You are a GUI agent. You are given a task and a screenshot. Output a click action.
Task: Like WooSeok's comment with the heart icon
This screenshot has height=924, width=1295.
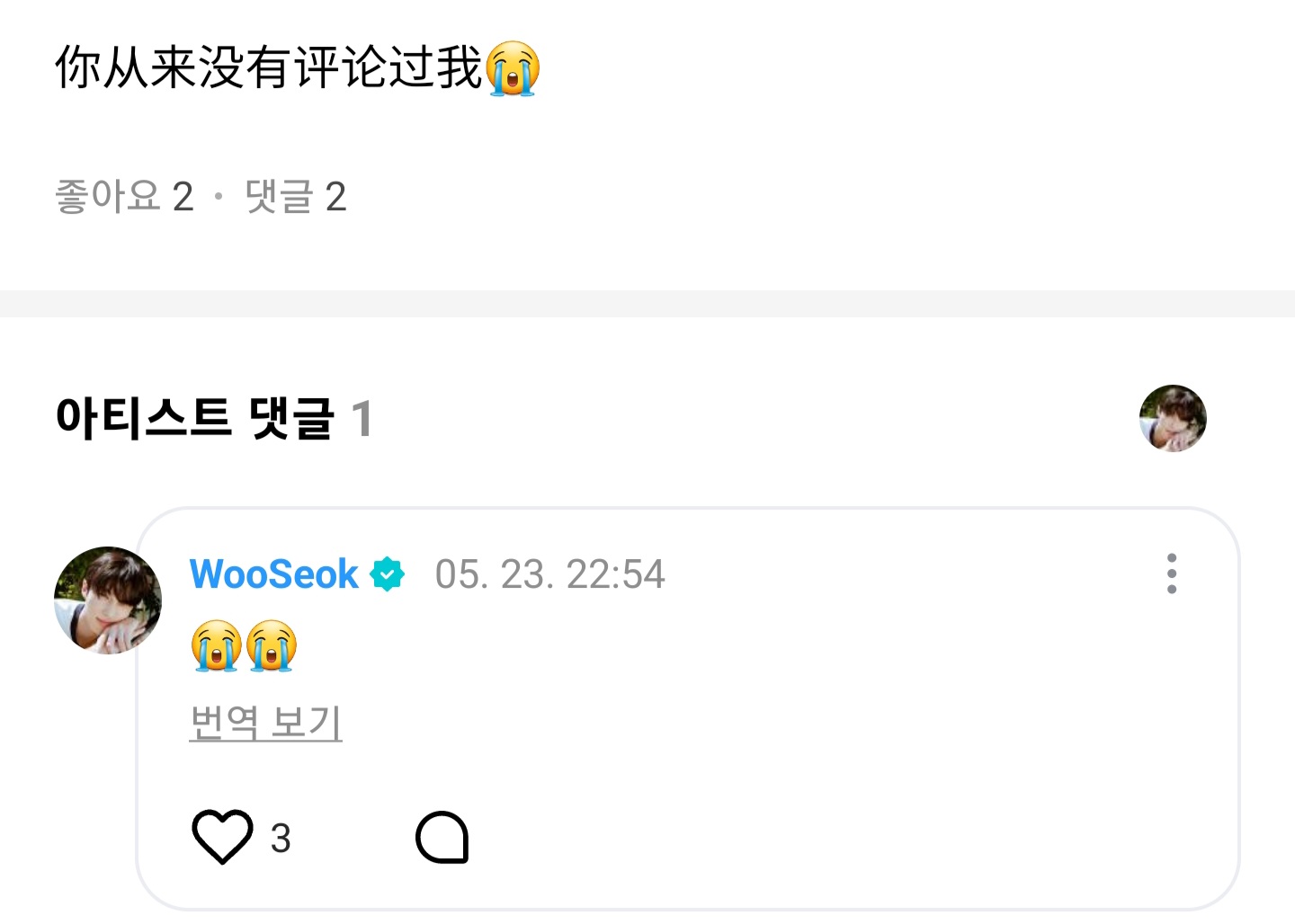[222, 837]
